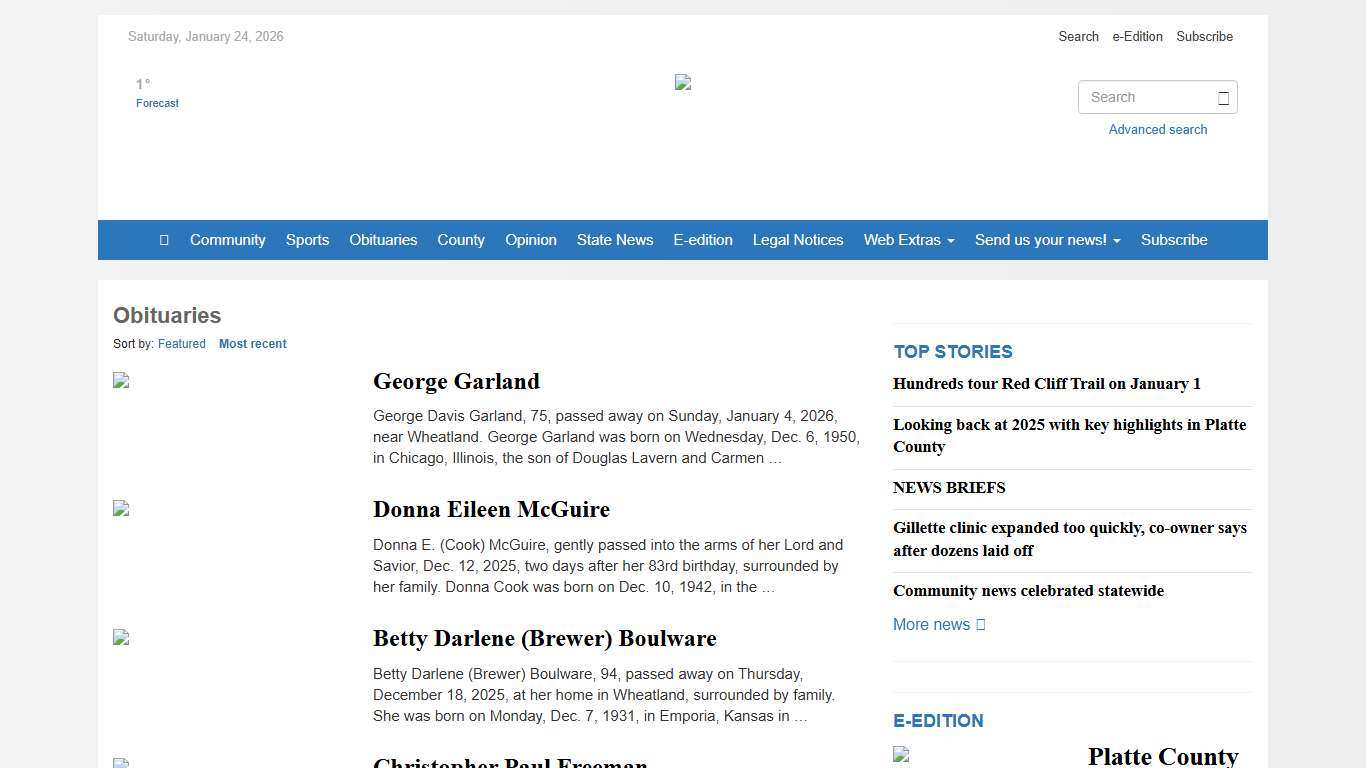Click the newspaper logo at top of page
The image size is (1366, 768).
683,83
